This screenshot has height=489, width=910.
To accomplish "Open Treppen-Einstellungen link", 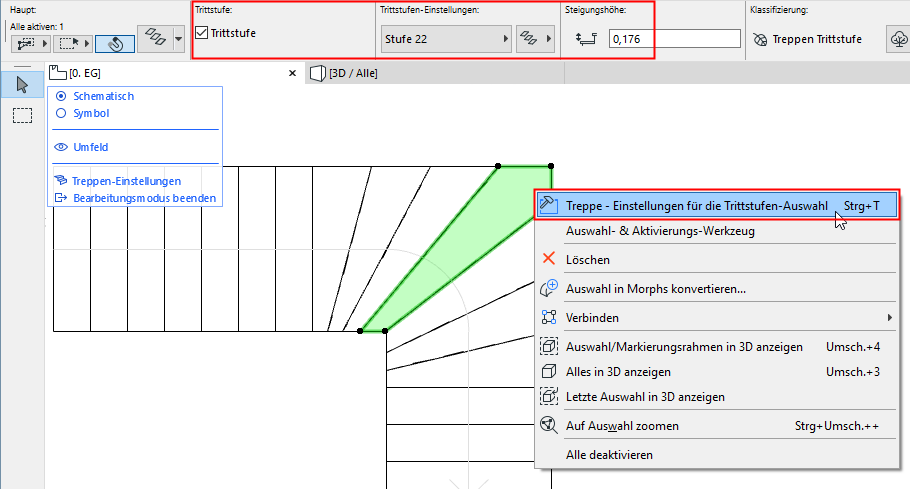I will coord(127,181).
